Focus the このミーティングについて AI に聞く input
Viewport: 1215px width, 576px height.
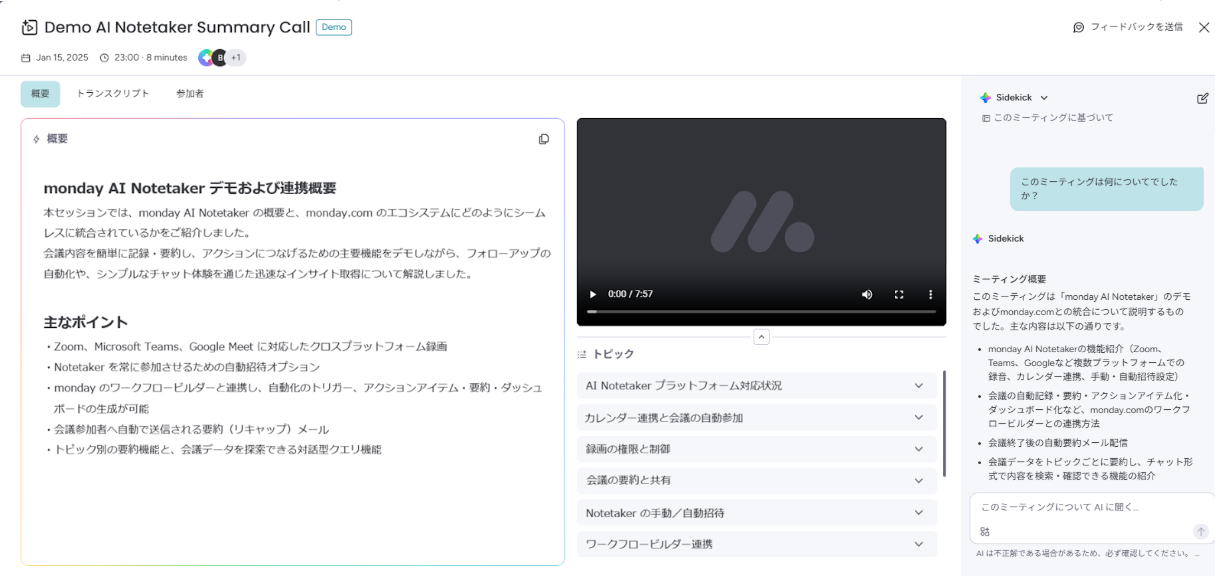click(x=1080, y=508)
